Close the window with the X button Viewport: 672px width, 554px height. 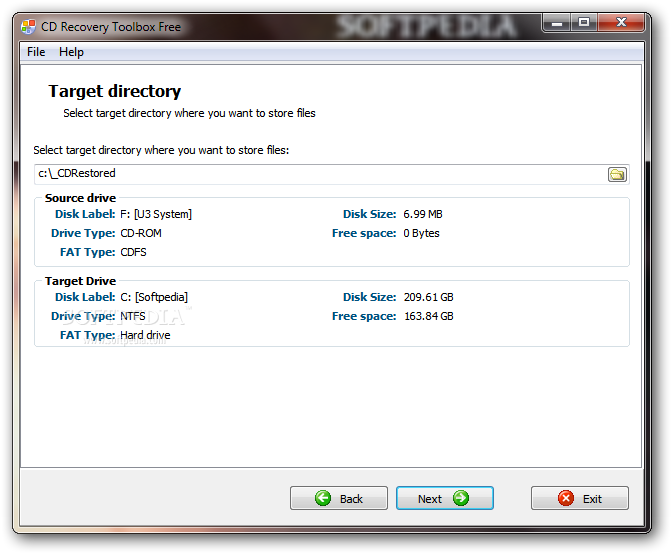(x=621, y=23)
